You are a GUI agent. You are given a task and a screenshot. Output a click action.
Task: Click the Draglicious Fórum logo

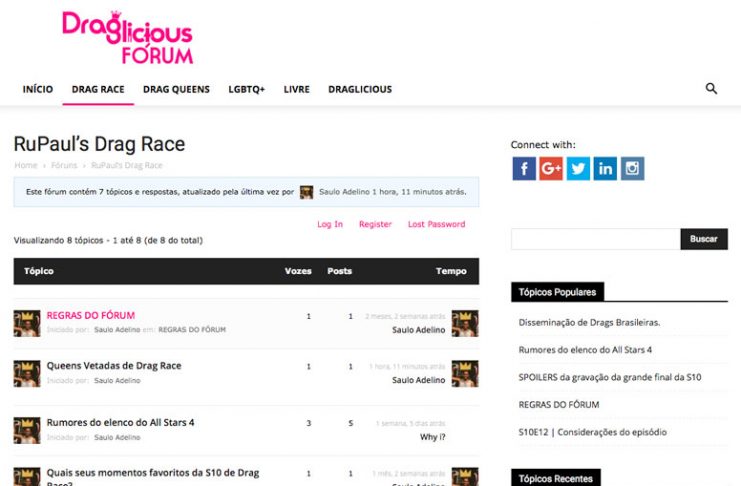pyautogui.click(x=128, y=38)
